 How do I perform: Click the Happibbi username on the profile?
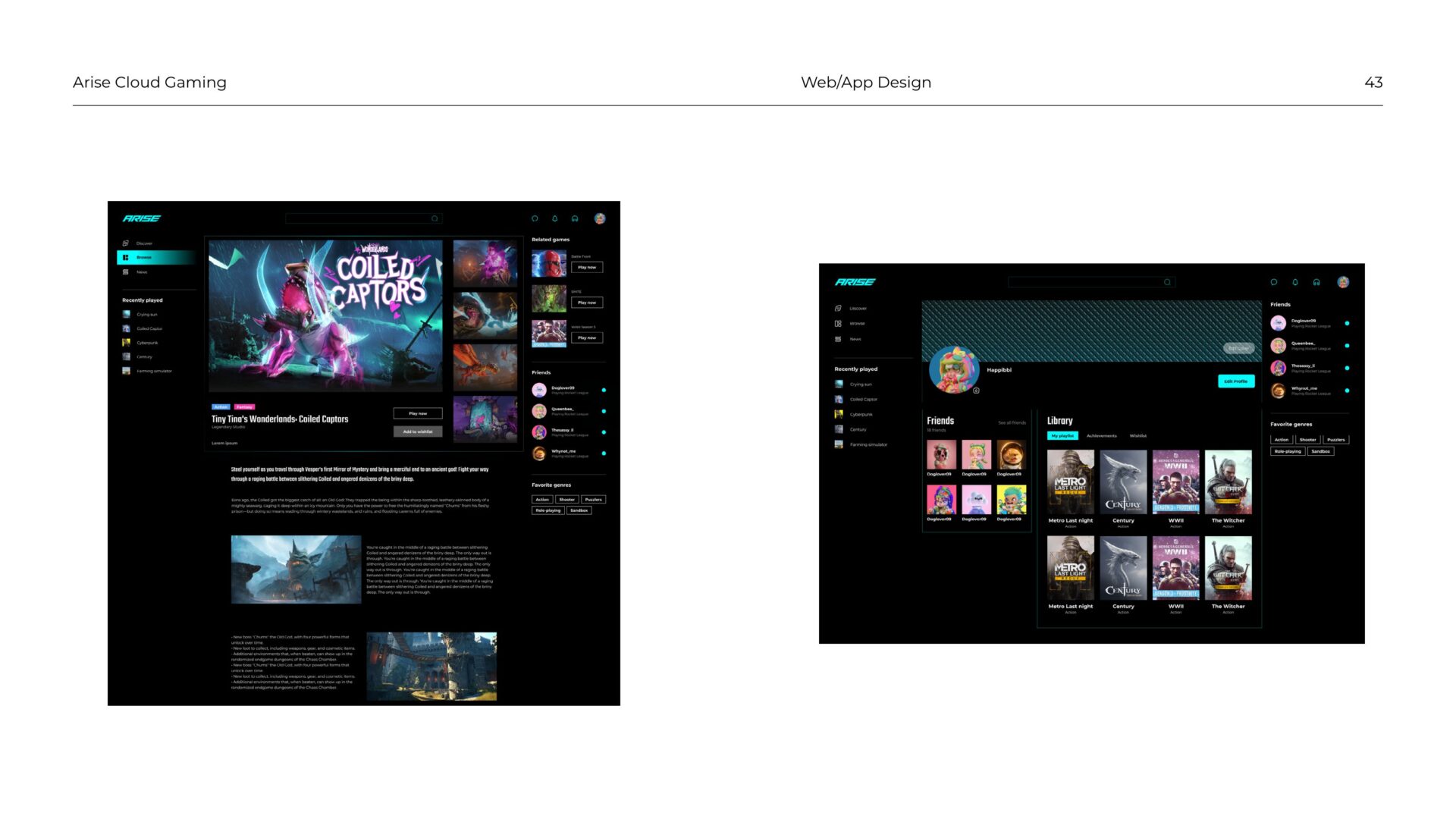(x=999, y=370)
